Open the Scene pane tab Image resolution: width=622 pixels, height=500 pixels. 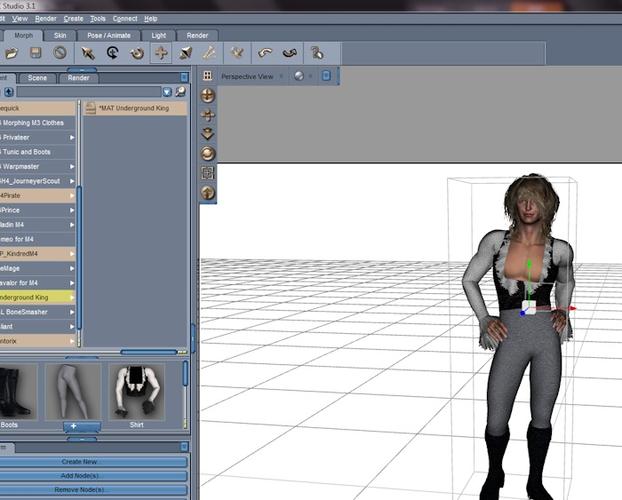point(37,78)
